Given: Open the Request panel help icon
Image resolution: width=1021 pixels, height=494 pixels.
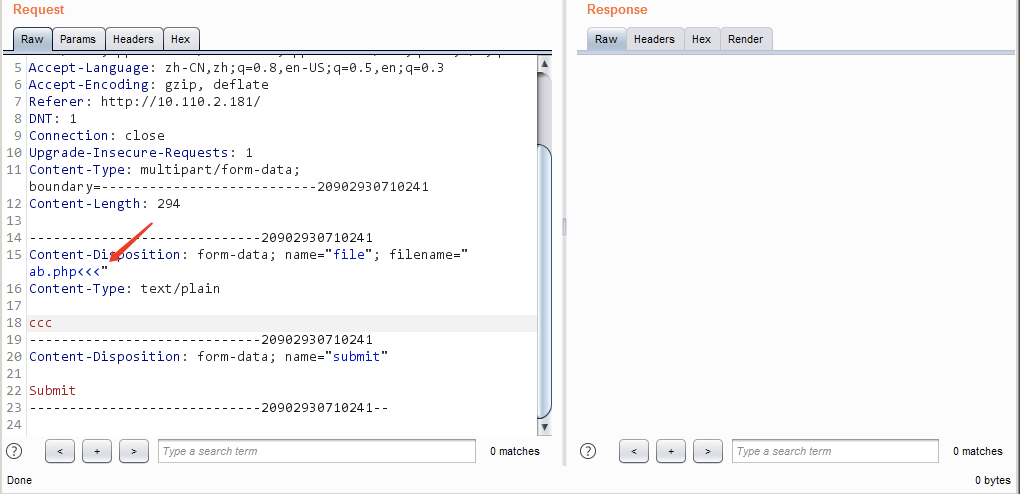Looking at the screenshot, I should 14,450.
